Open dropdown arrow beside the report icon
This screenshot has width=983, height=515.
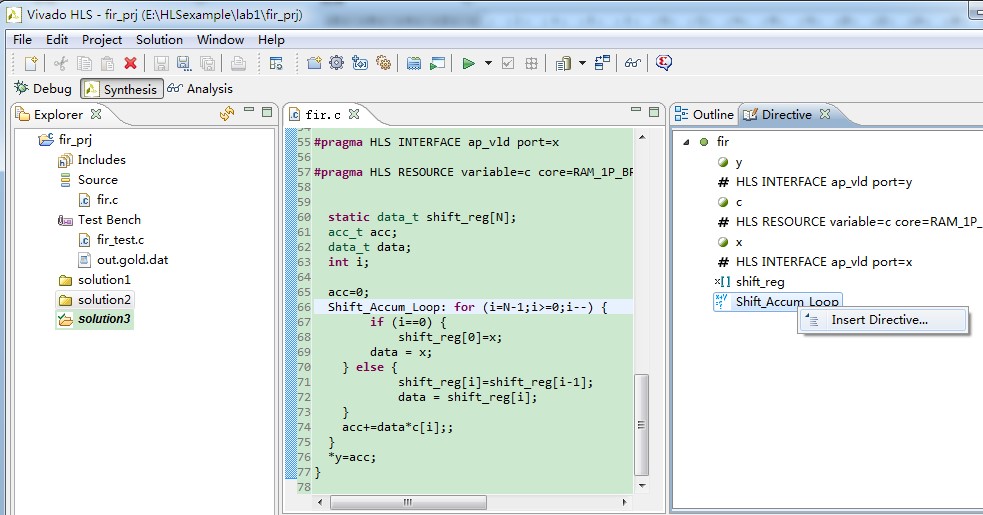pyautogui.click(x=582, y=63)
